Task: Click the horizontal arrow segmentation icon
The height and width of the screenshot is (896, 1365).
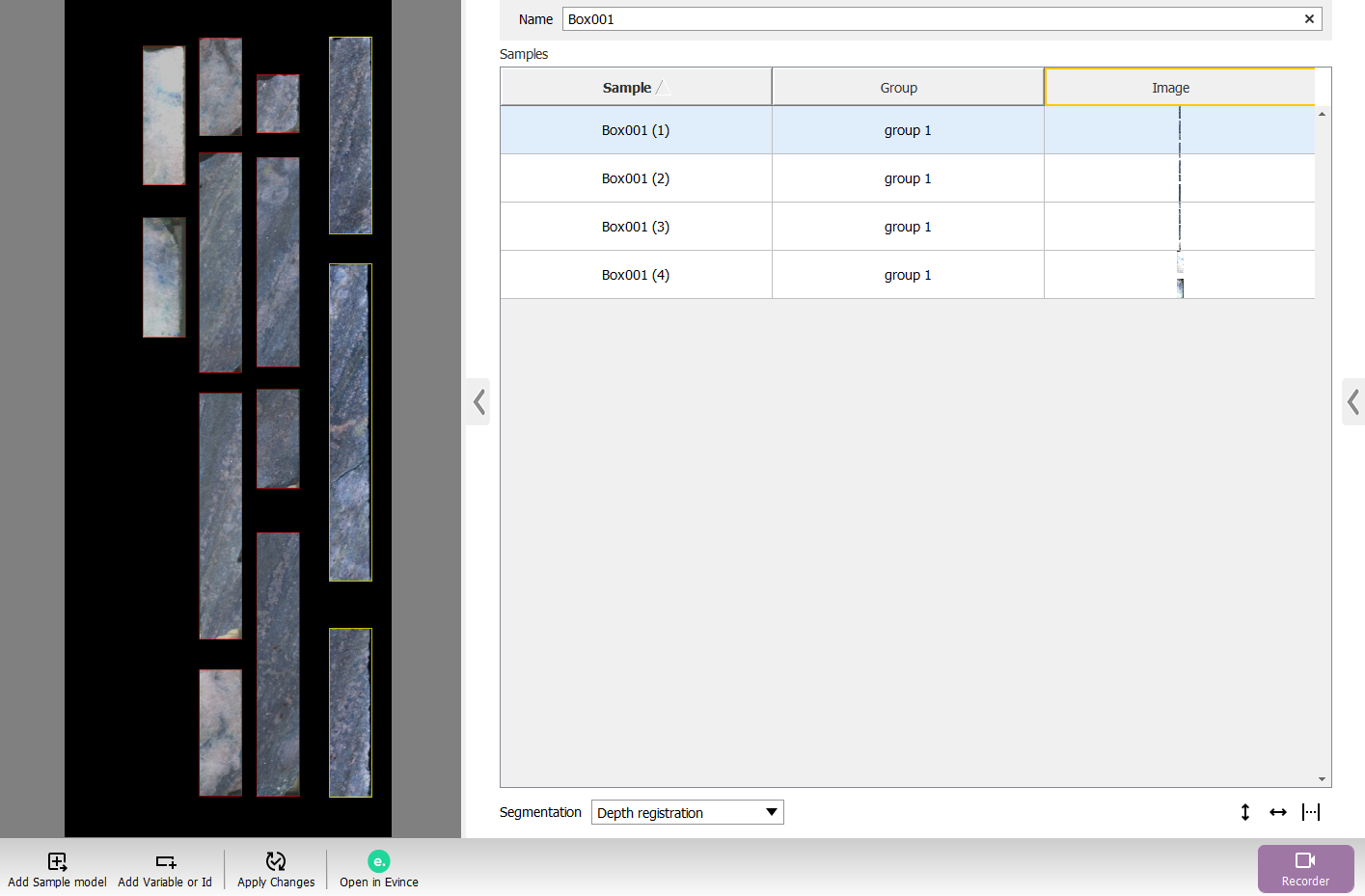Action: click(1278, 812)
